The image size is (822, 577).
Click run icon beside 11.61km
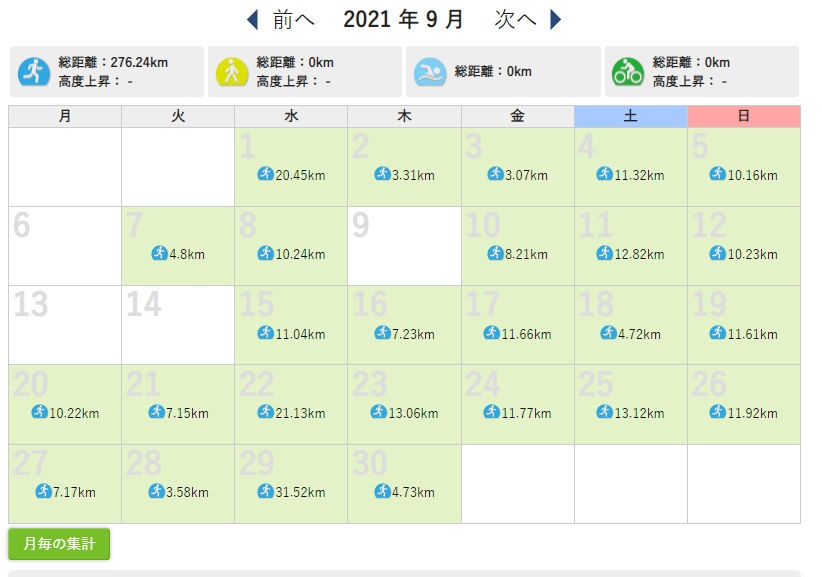tap(717, 332)
